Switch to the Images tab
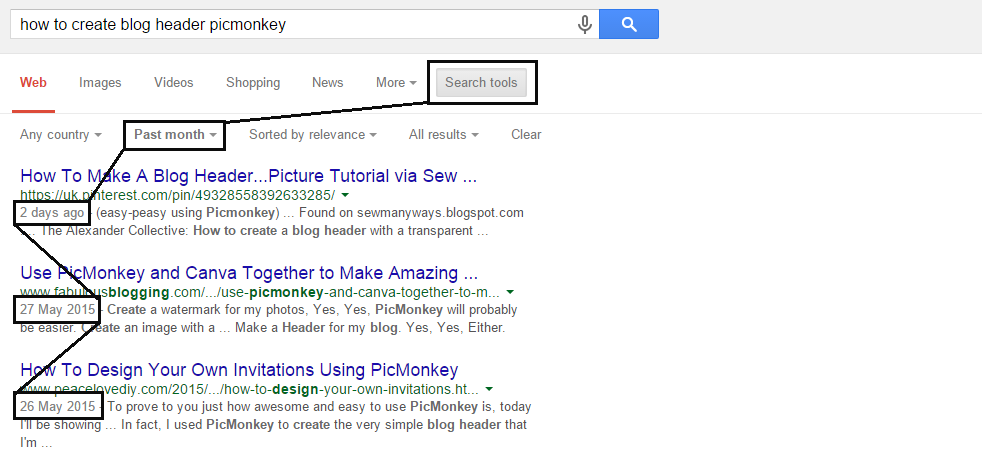The width and height of the screenshot is (982, 460). [x=100, y=83]
